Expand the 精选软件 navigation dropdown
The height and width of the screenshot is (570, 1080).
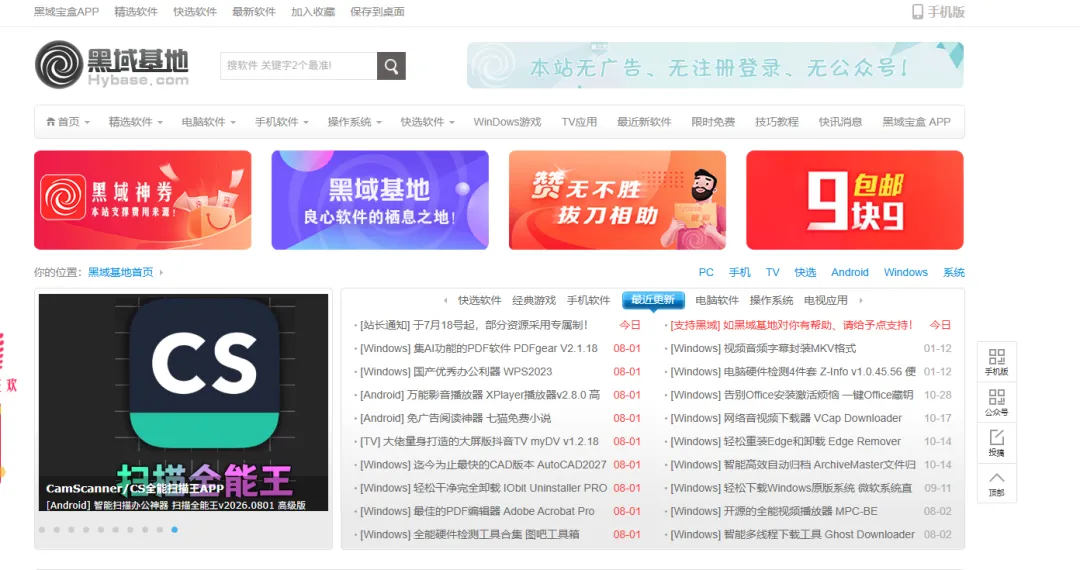pyautogui.click(x=136, y=122)
